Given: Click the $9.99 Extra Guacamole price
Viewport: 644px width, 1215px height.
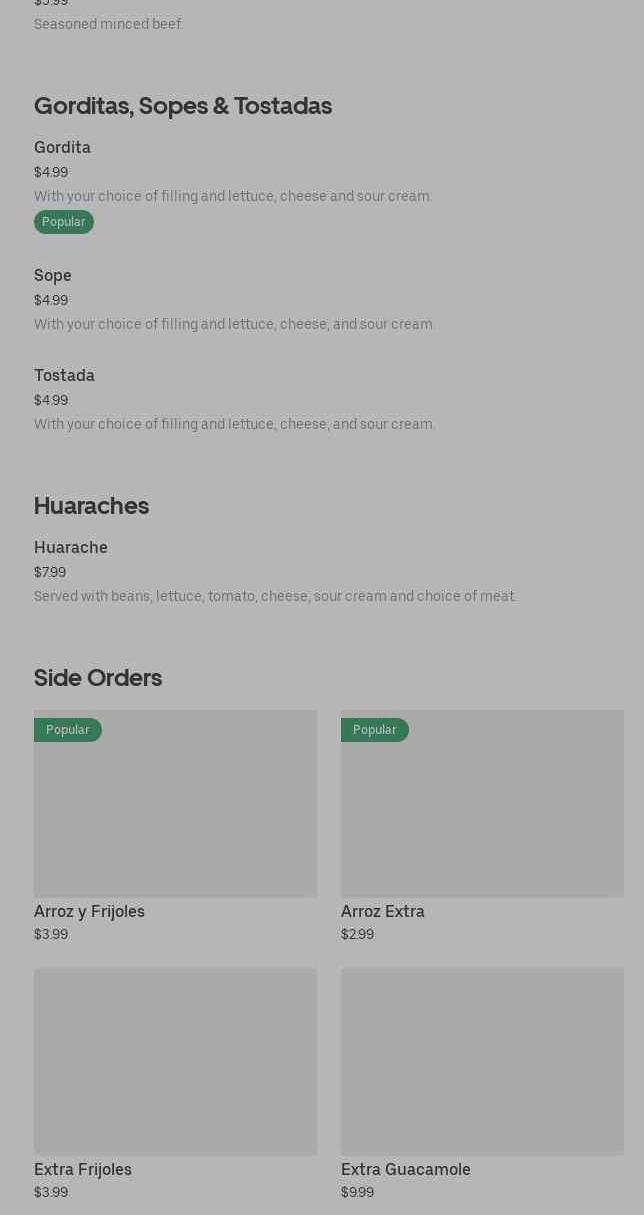Looking at the screenshot, I should (x=357, y=1193).
